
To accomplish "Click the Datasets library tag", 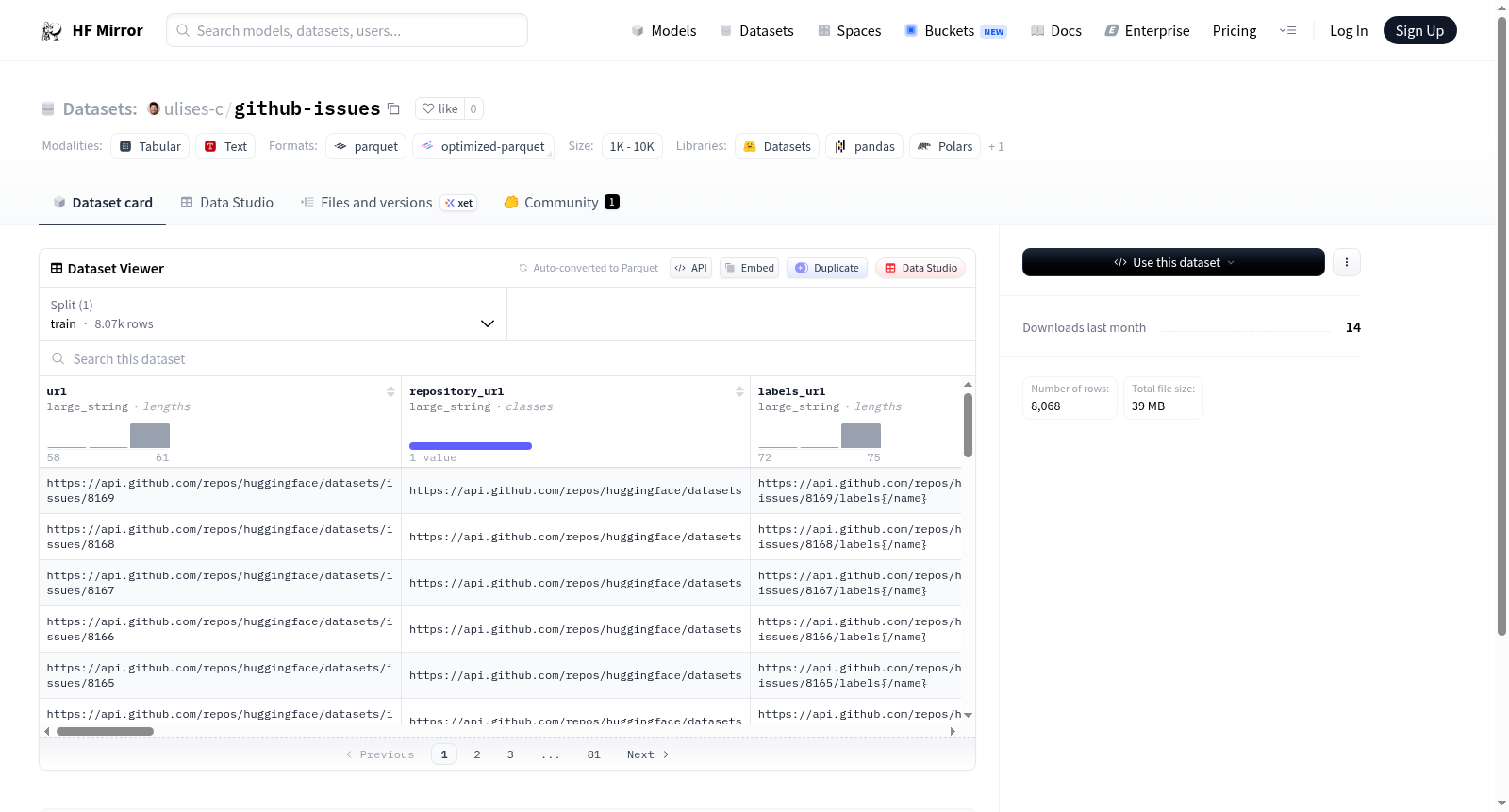I will (777, 146).
